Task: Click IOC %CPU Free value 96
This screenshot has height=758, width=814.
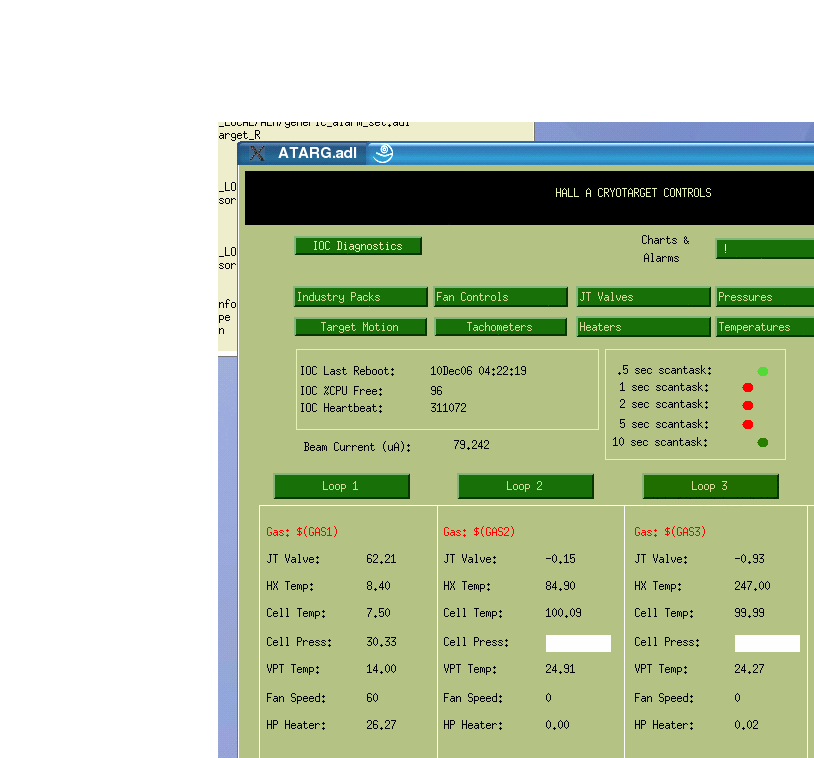Action: tap(436, 390)
